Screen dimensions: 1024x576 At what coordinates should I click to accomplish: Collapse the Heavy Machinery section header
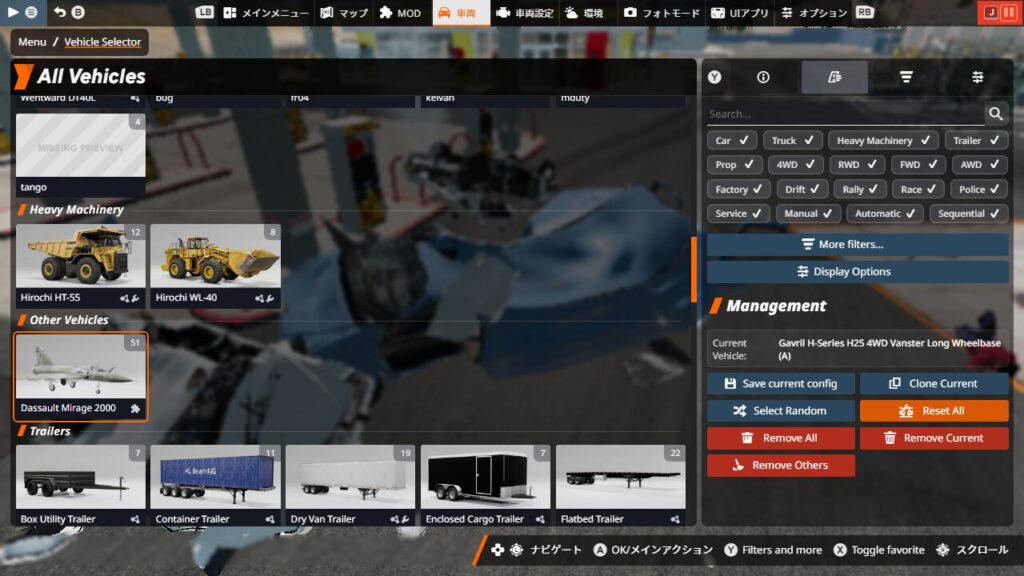[x=76, y=210]
